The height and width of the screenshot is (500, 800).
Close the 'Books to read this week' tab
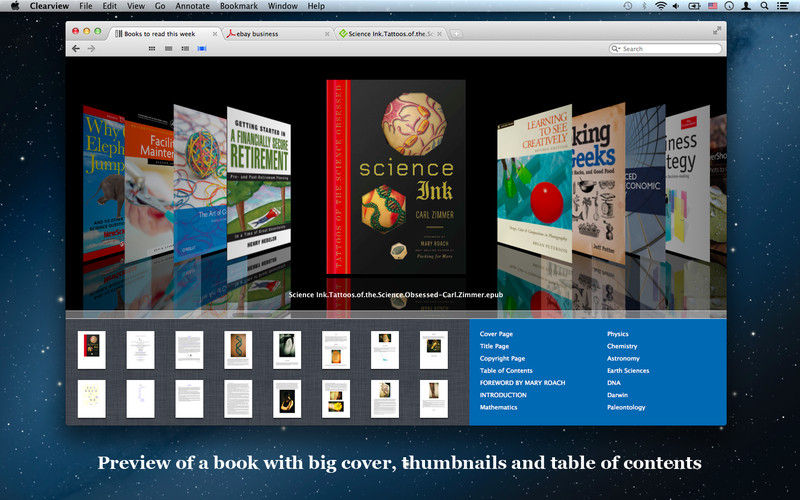[213, 33]
